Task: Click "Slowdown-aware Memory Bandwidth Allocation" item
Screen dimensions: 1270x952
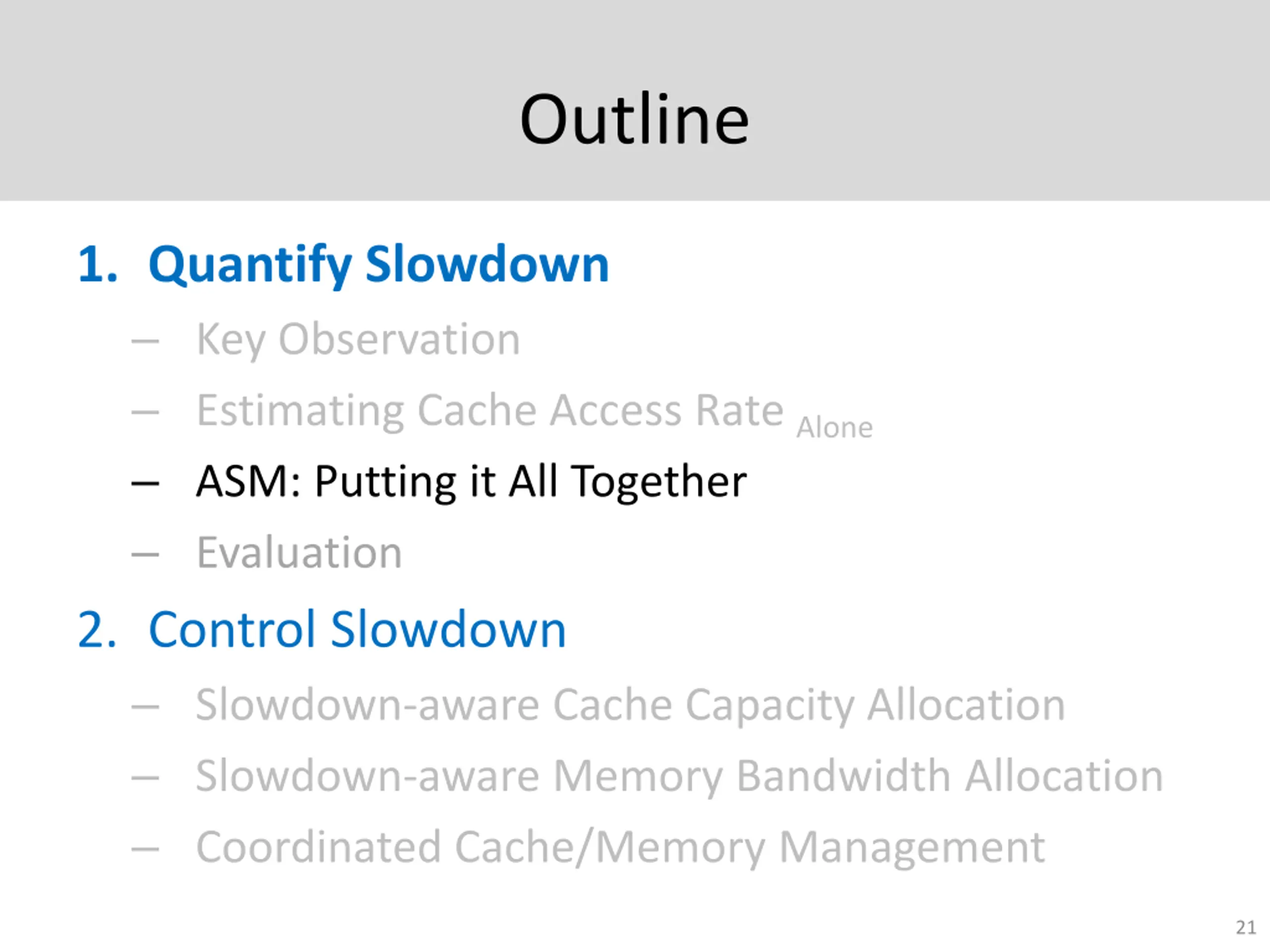Action: point(679,776)
